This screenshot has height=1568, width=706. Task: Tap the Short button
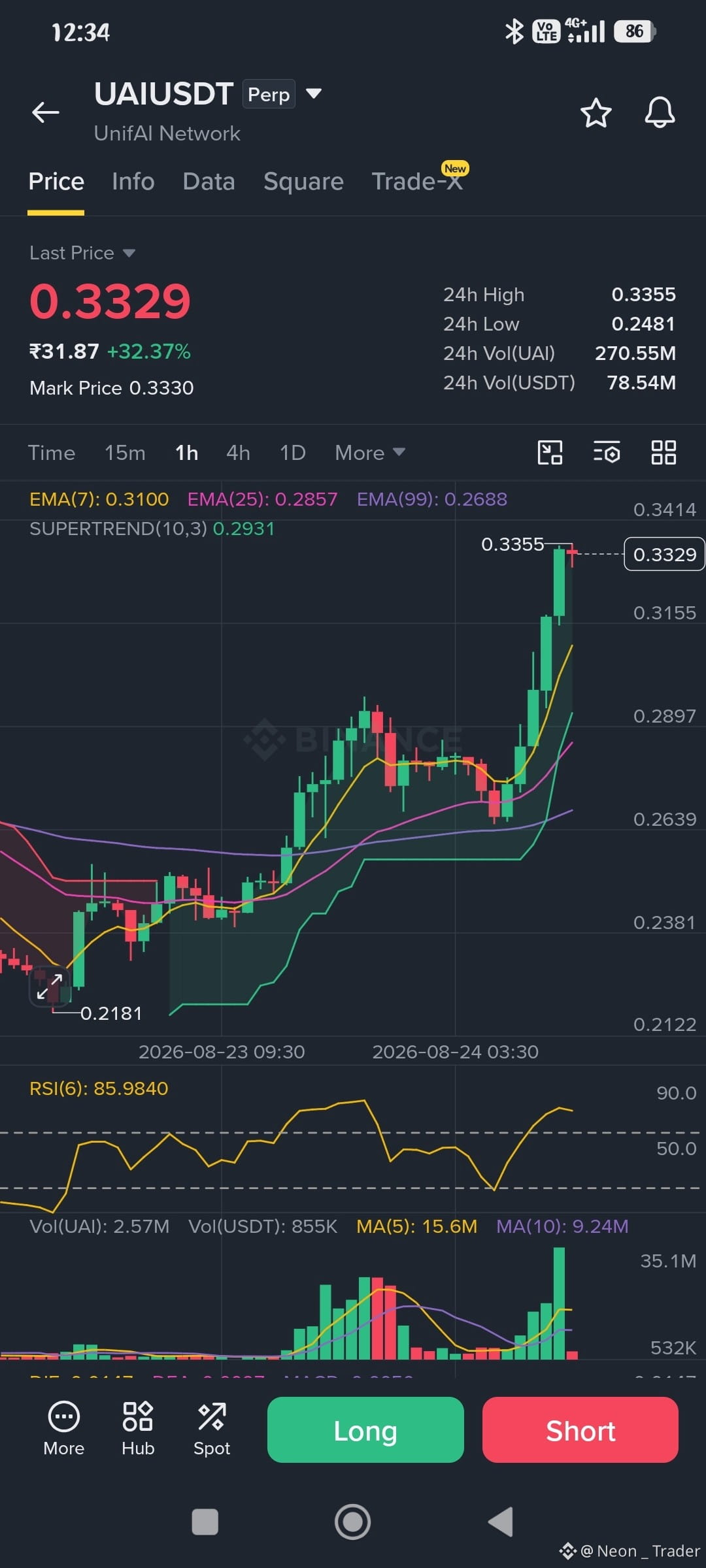pyautogui.click(x=580, y=1429)
